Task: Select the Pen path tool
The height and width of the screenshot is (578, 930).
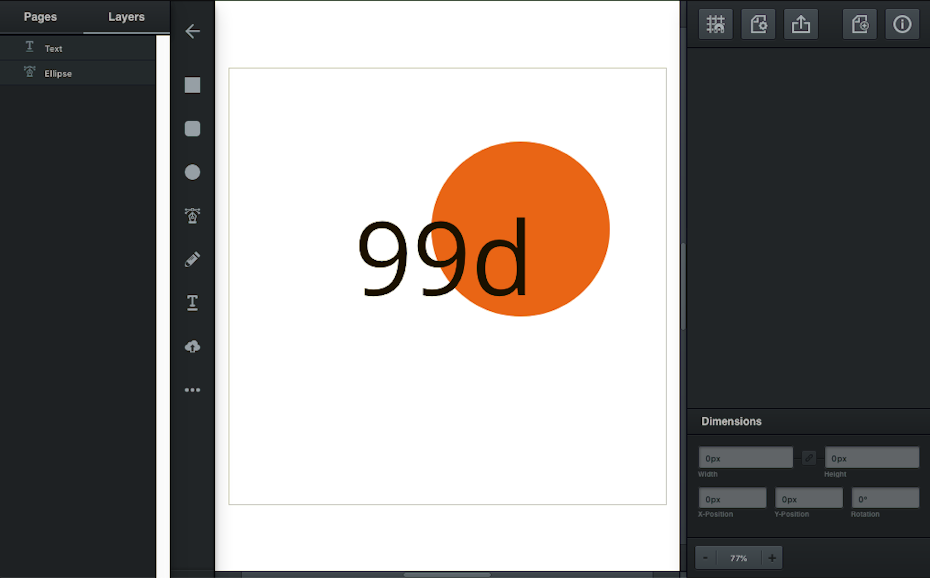Action: click(192, 215)
